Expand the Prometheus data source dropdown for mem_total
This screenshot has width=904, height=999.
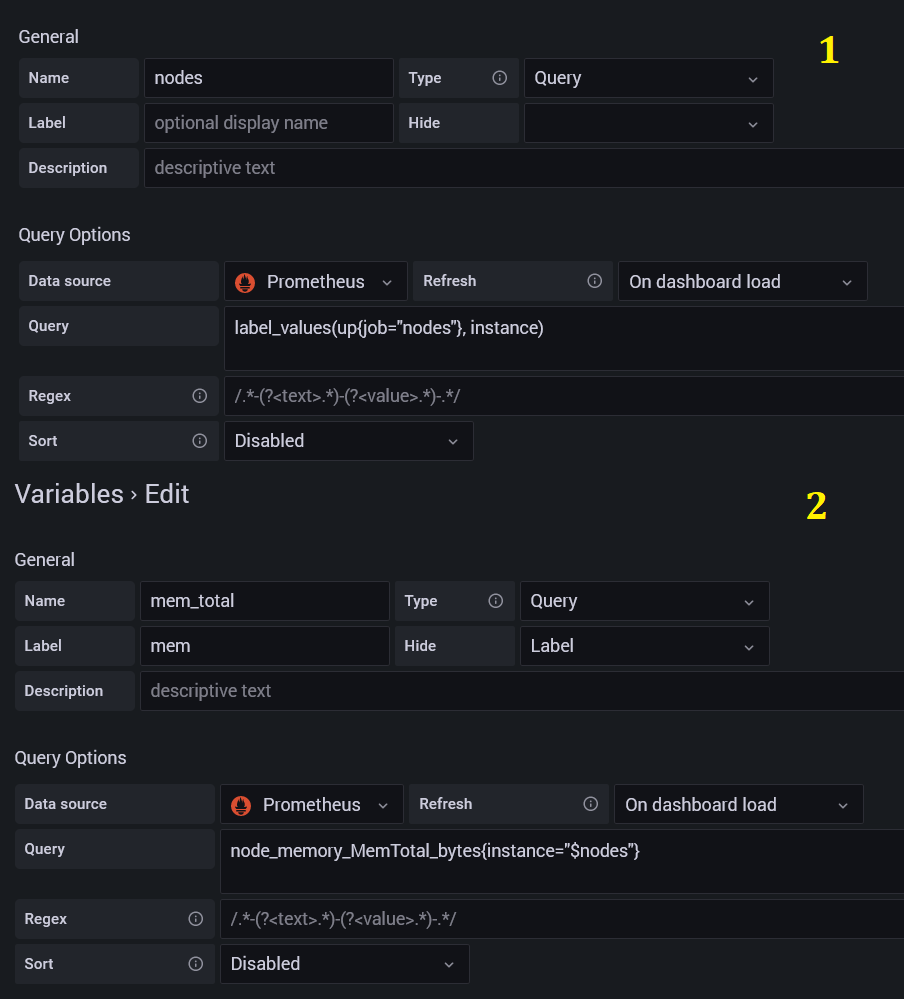pyautogui.click(x=311, y=804)
